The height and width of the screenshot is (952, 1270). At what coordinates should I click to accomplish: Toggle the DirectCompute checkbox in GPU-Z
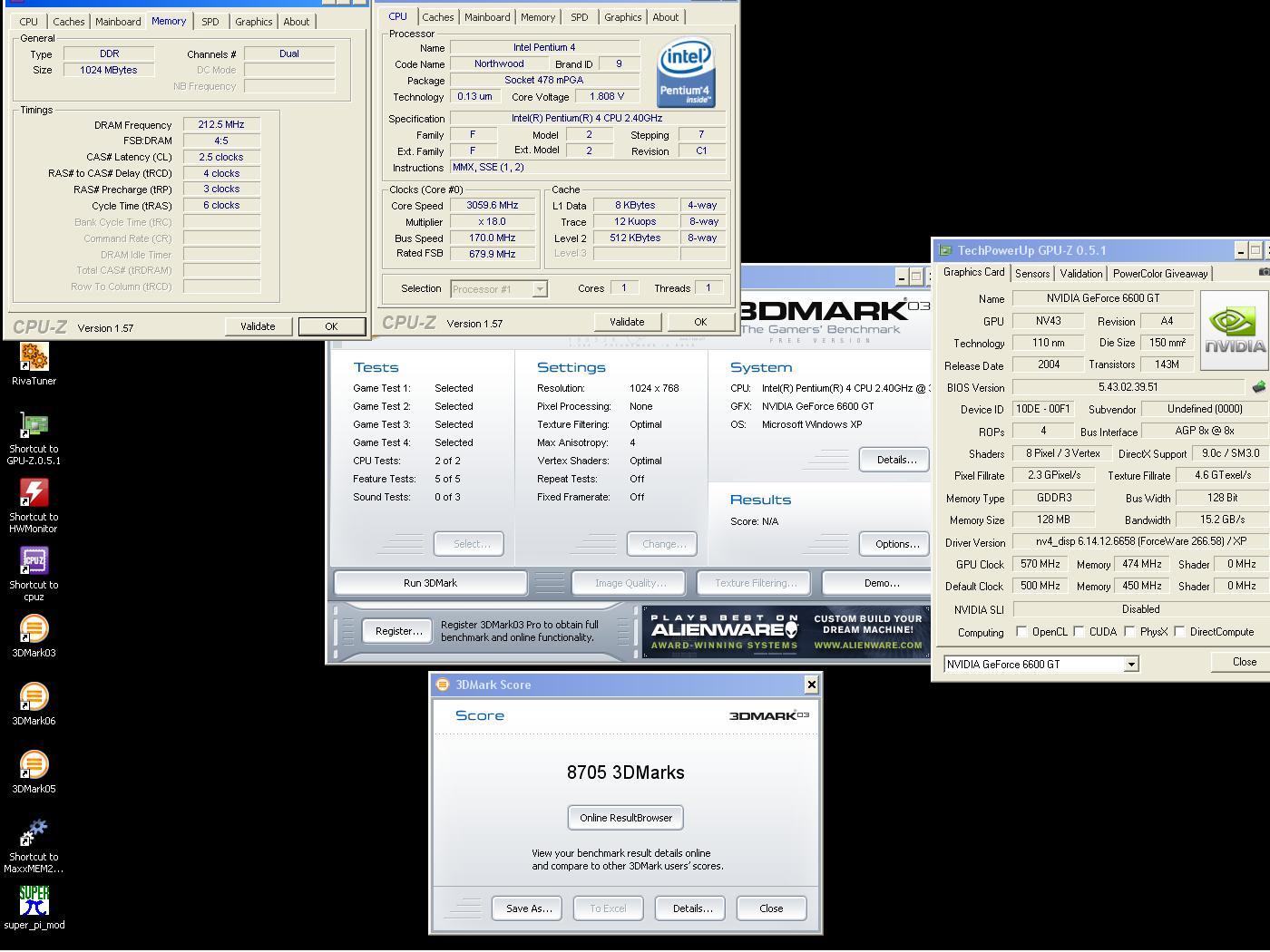(x=1180, y=631)
